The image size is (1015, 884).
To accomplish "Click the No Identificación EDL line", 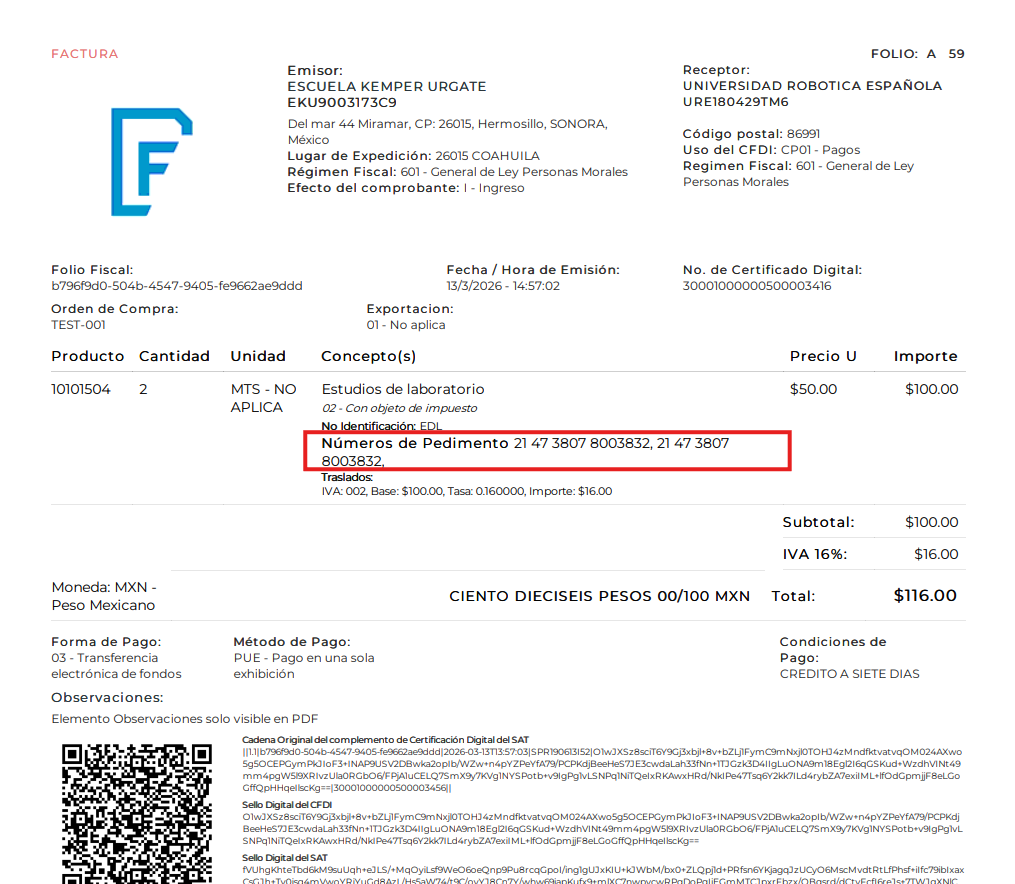I will tap(382, 426).
